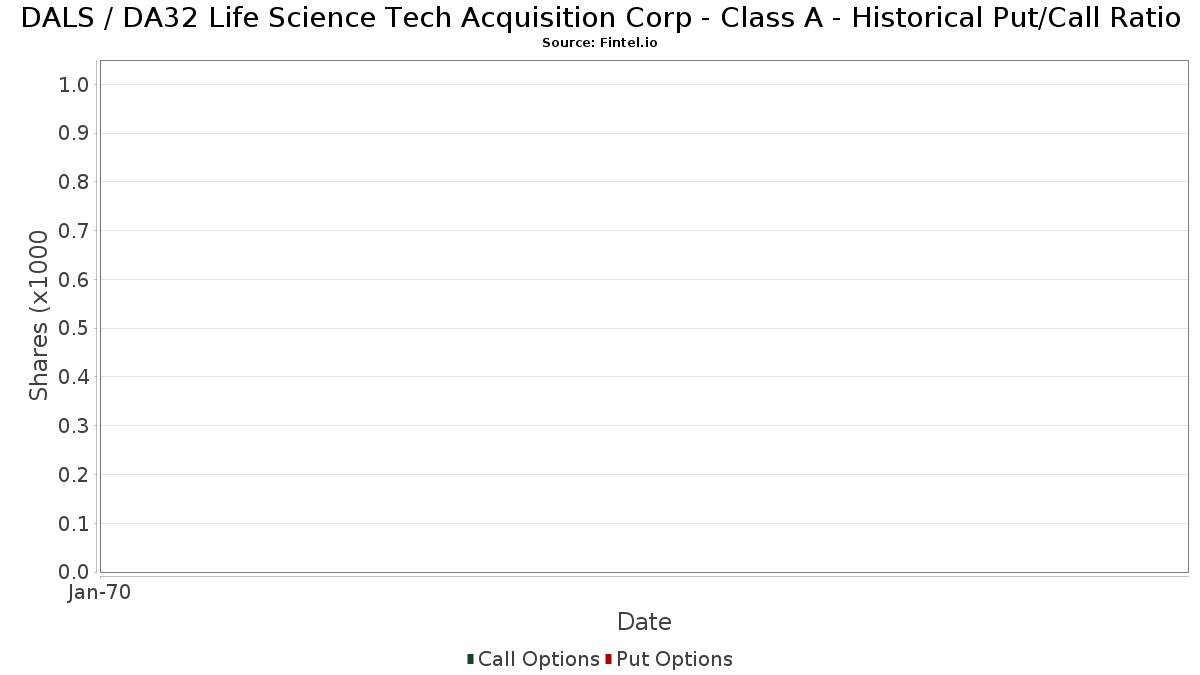Click the red Put Options legend swatch
This screenshot has height=675, width=1200.
(608, 659)
